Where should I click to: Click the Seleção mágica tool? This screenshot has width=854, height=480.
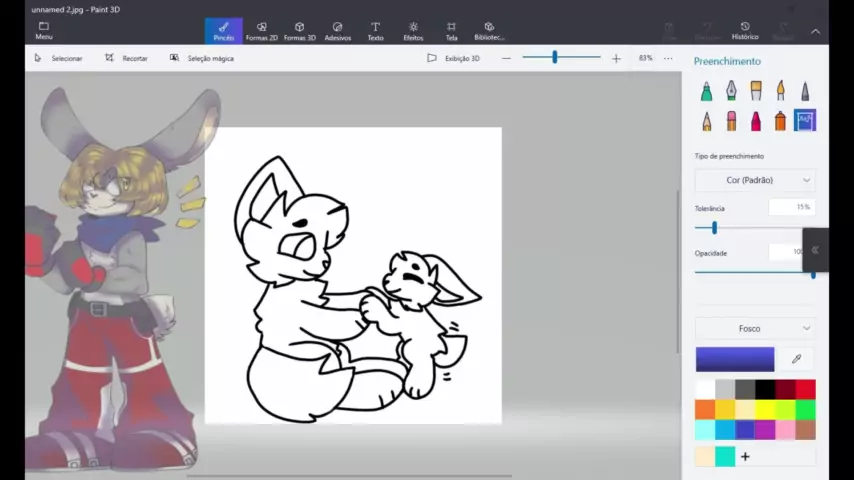(202, 58)
